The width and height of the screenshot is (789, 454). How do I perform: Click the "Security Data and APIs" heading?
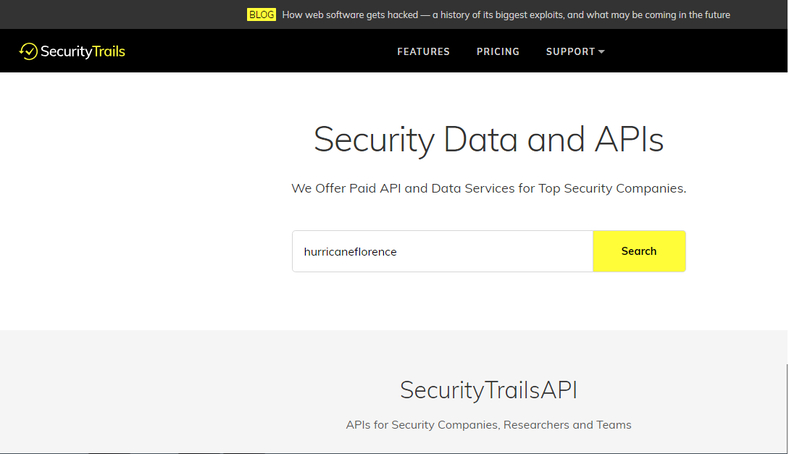pyautogui.click(x=489, y=139)
